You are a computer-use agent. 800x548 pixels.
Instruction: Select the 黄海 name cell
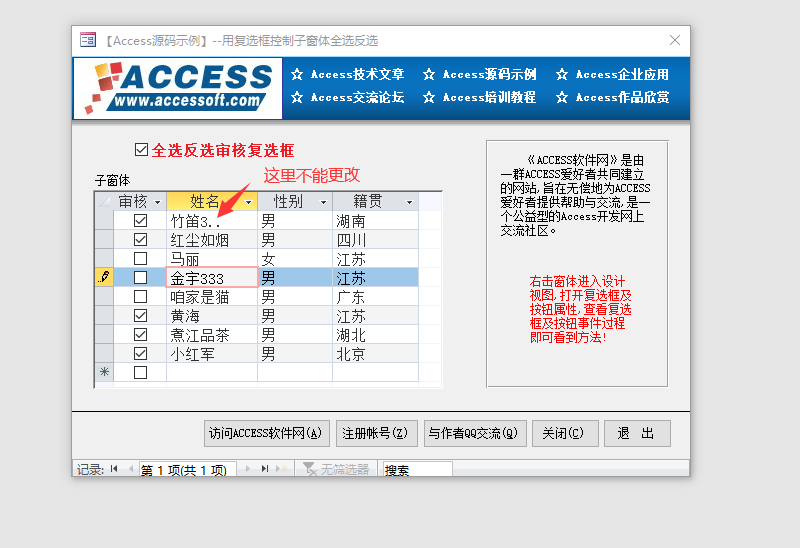[212, 315]
